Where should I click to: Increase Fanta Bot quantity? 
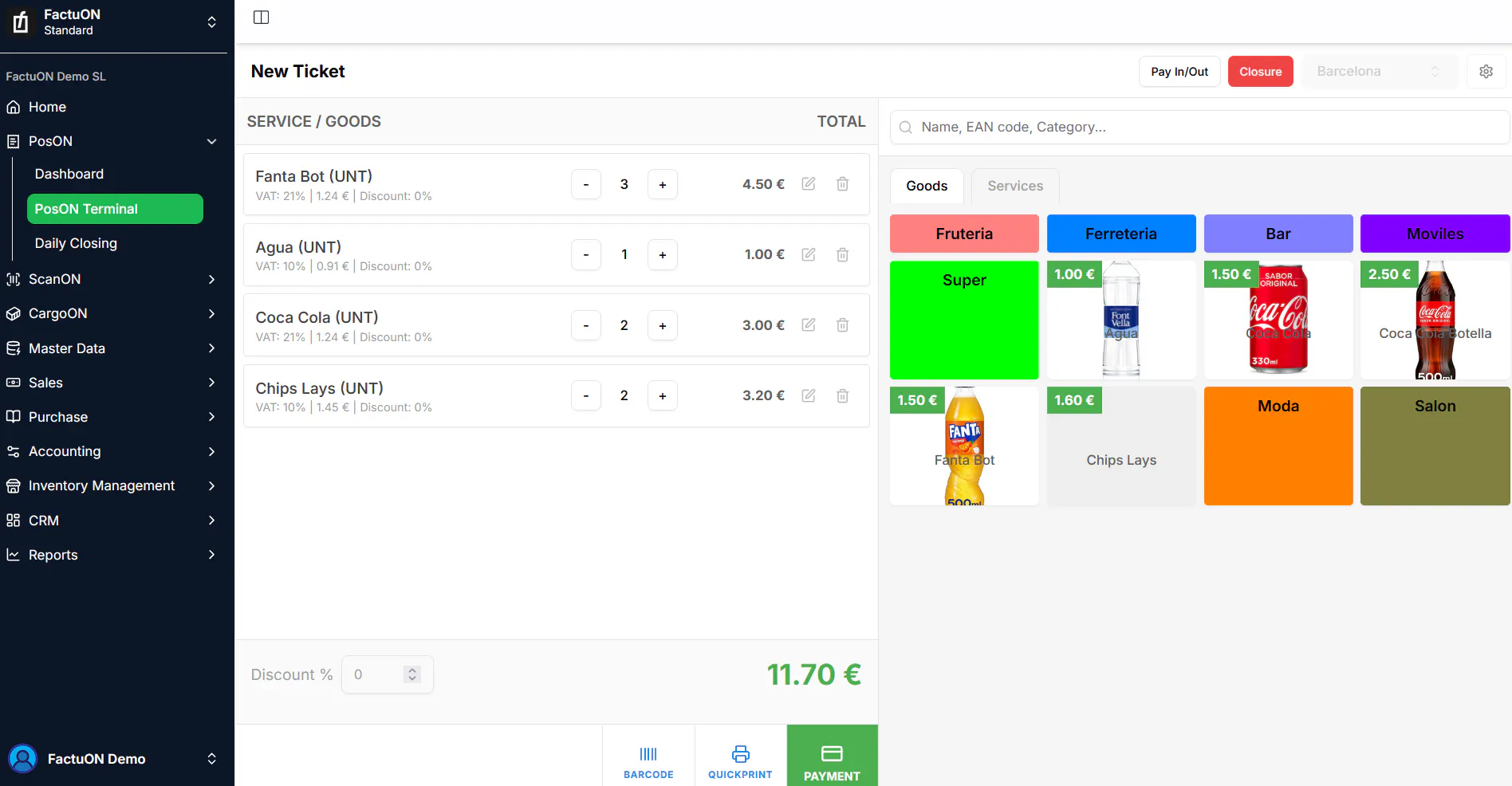pos(663,184)
